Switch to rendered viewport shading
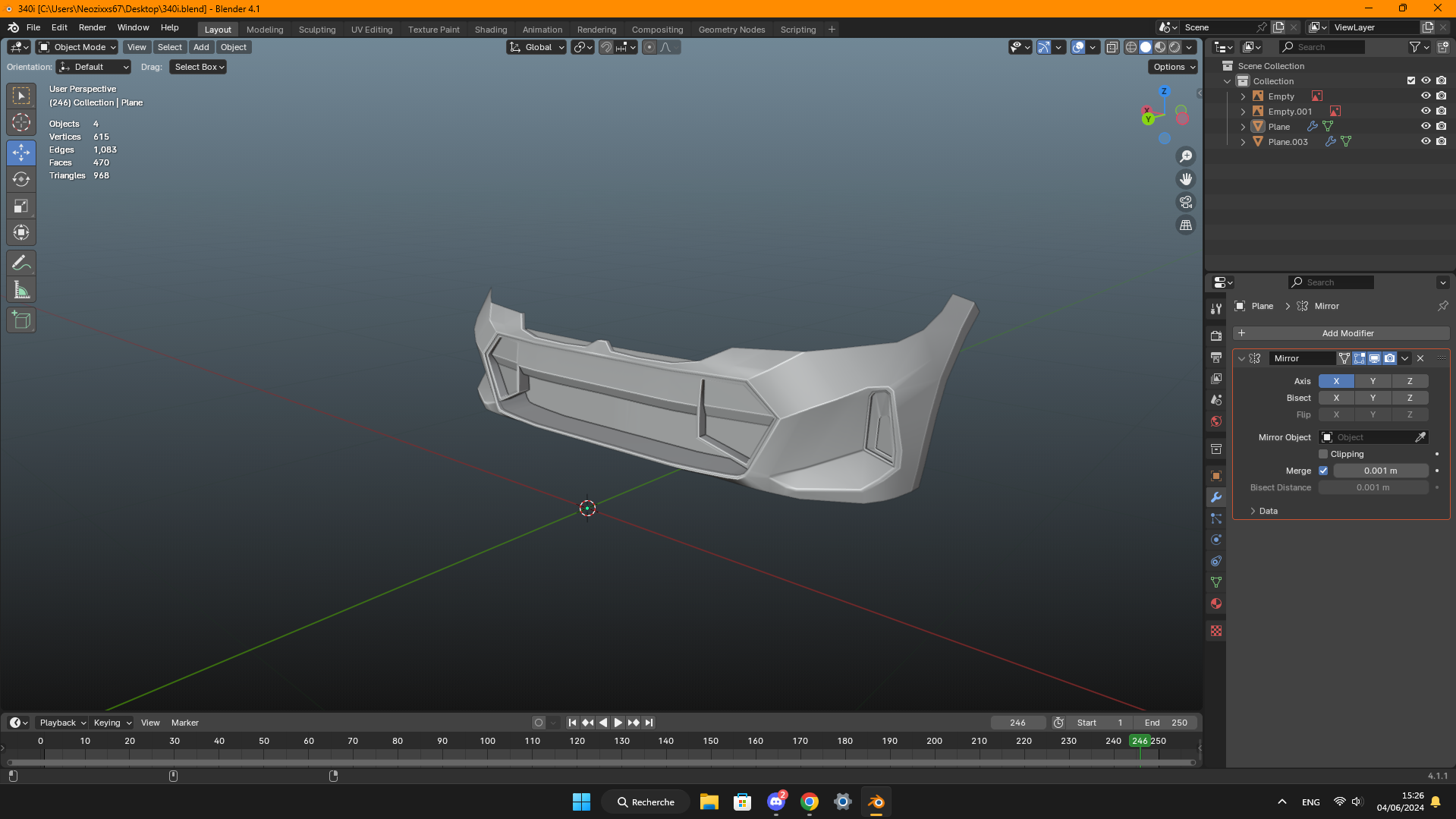The image size is (1456, 819). pos(1175,47)
